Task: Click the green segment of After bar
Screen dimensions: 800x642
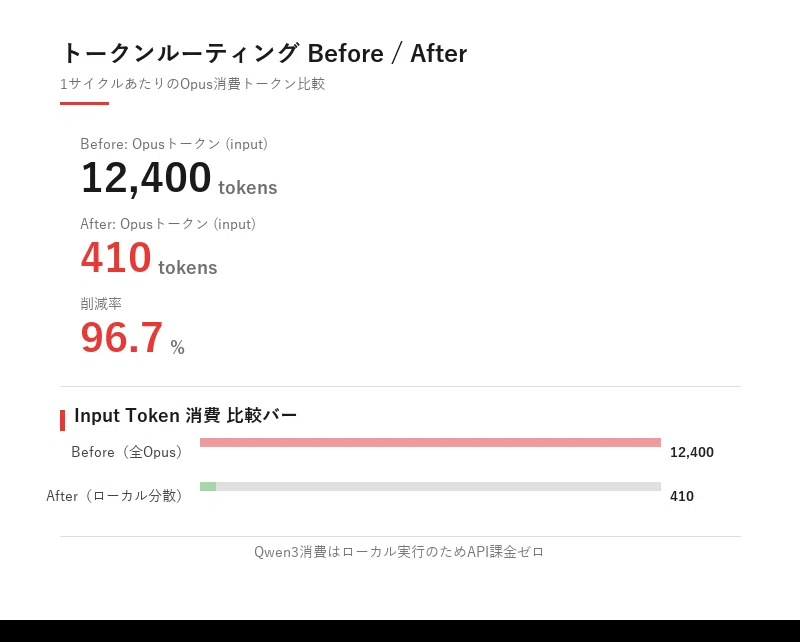Action: coord(208,486)
